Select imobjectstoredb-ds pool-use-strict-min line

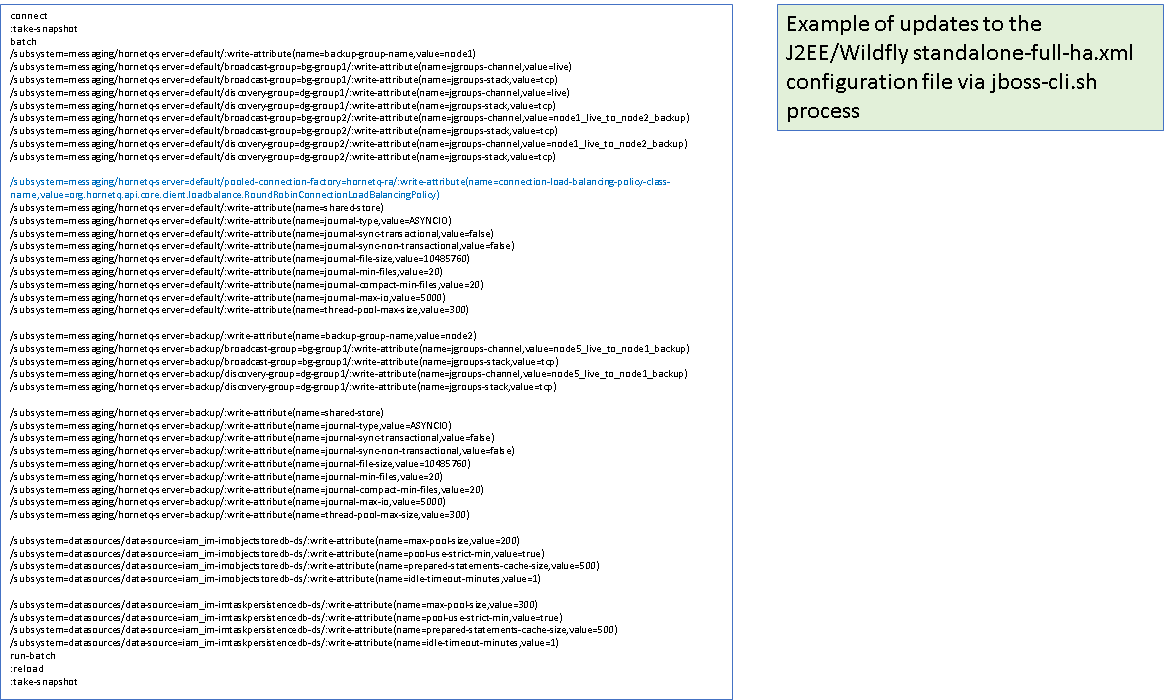tap(277, 554)
